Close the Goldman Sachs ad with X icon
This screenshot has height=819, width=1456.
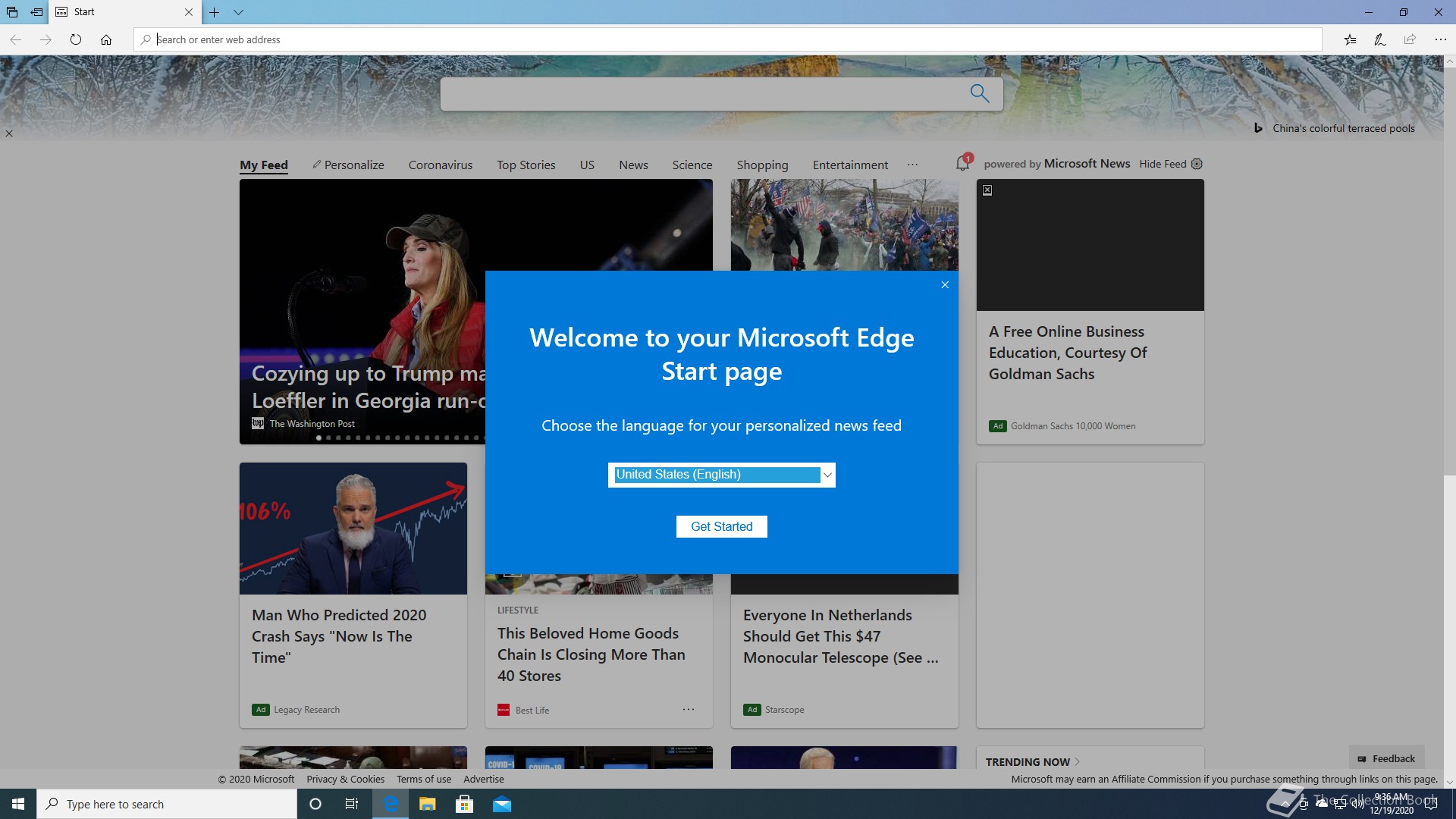click(x=987, y=190)
